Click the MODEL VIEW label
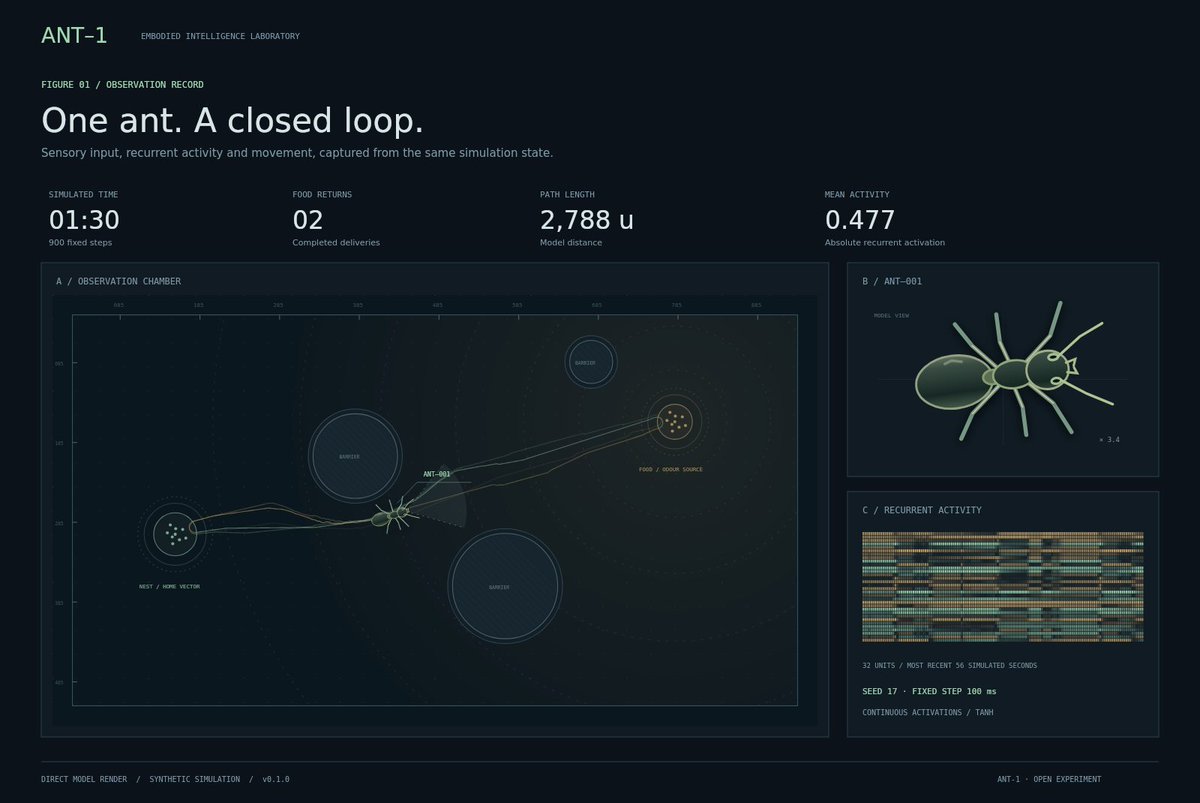This screenshot has width=1200, height=803. pyautogui.click(x=892, y=316)
